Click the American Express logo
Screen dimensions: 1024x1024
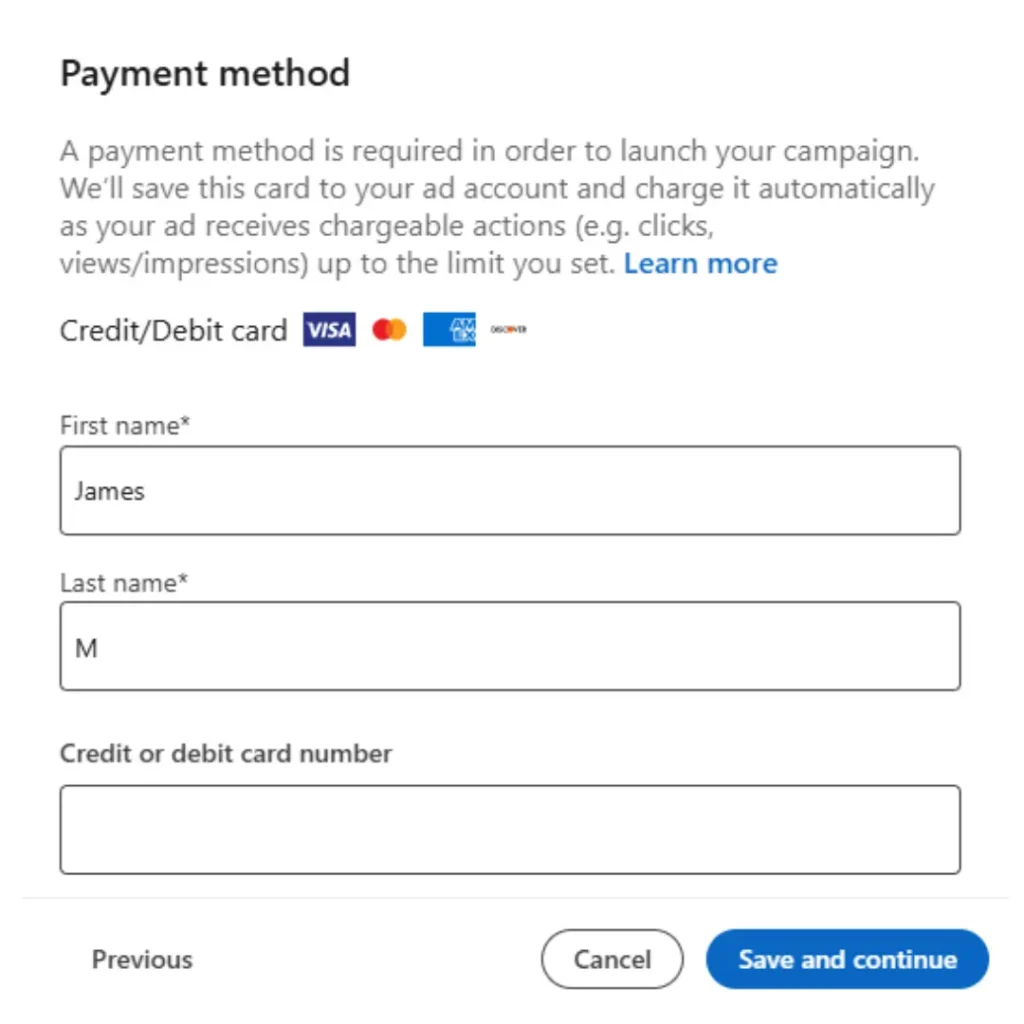449,330
